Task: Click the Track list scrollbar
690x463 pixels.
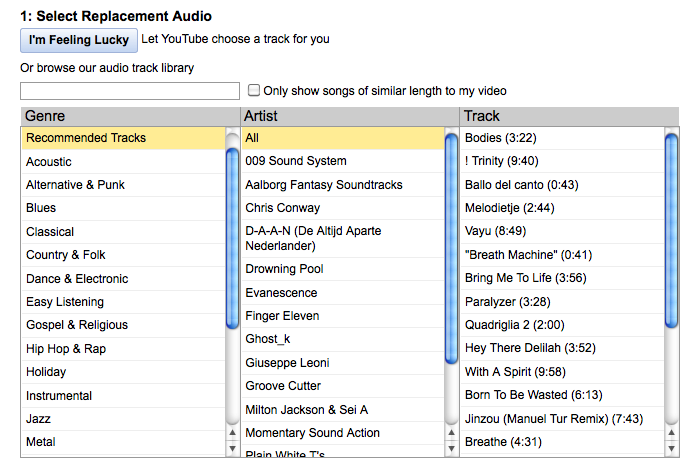Action: coord(671,230)
